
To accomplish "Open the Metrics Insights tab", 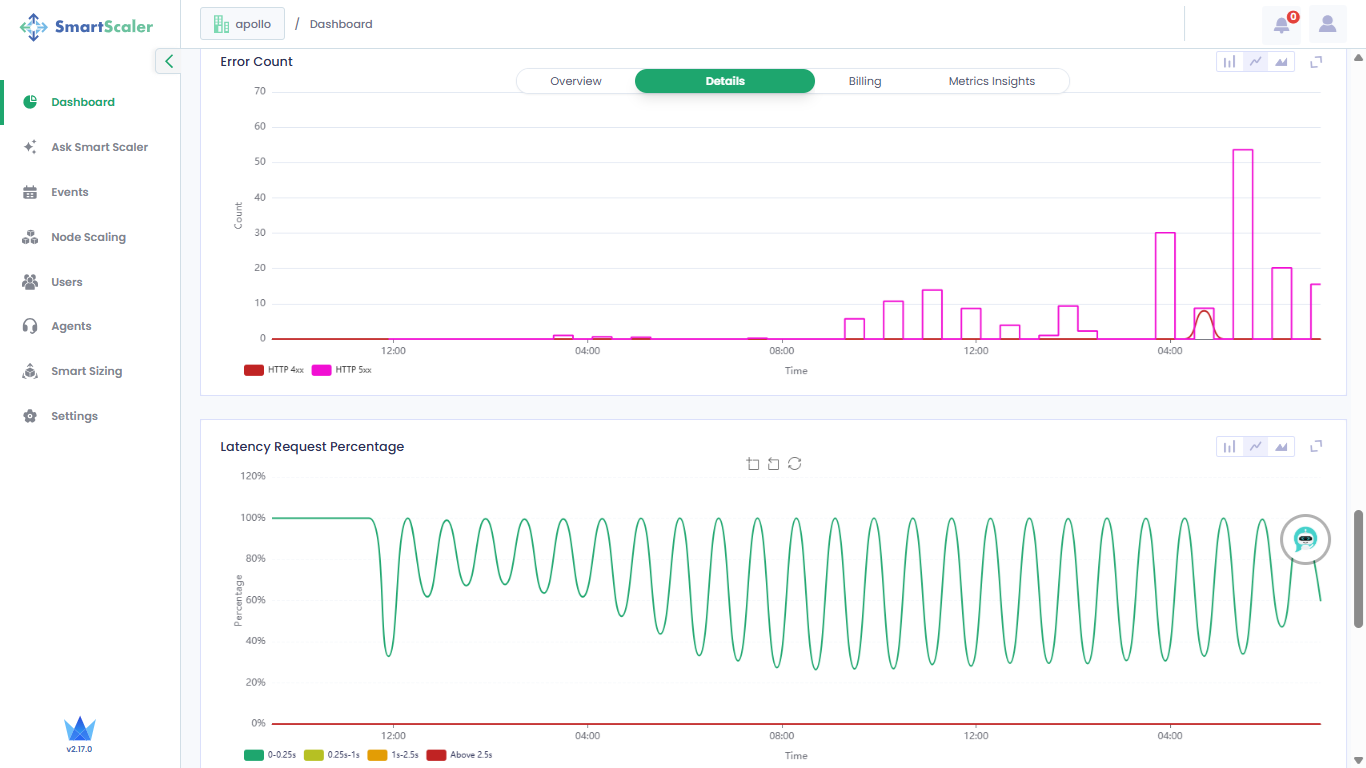I will (991, 81).
